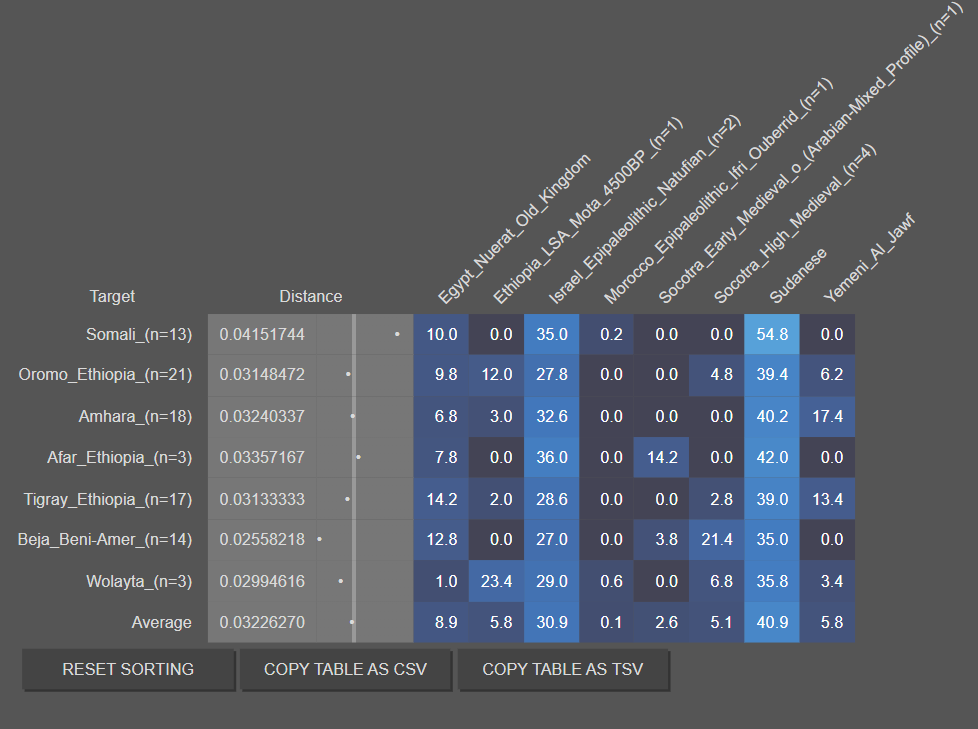Sort by the Distance column header
Viewport: 978px width, 729px height.
[x=310, y=296]
